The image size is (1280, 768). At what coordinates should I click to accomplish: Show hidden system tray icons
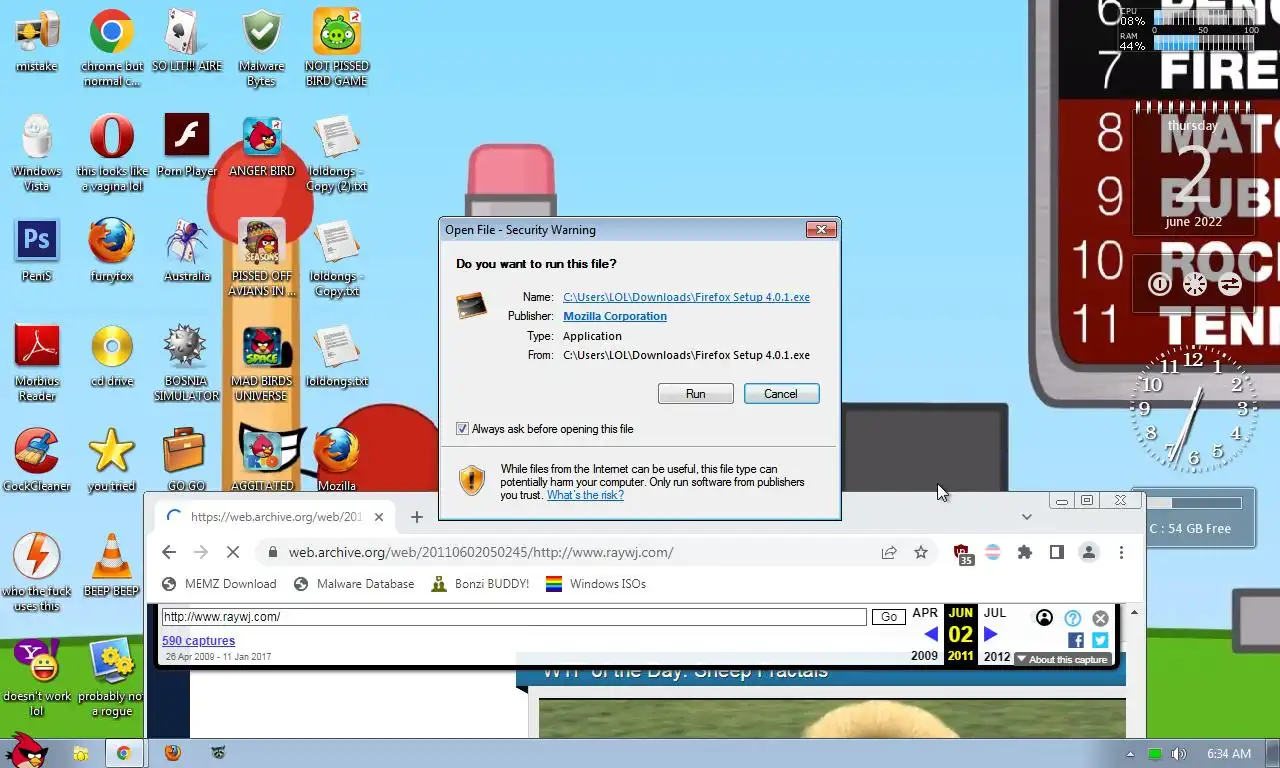pyautogui.click(x=1131, y=754)
